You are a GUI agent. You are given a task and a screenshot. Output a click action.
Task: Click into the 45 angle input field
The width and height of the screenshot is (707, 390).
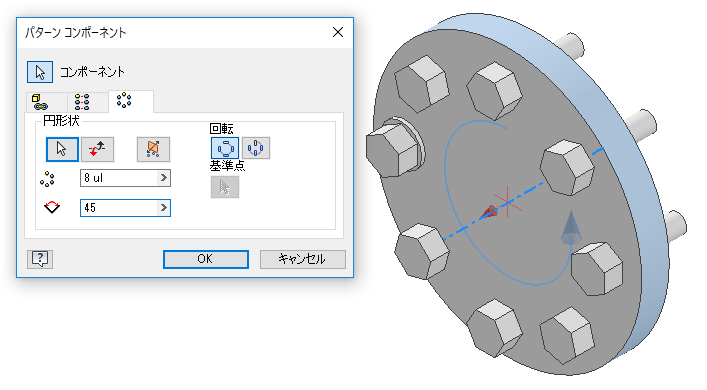[119, 208]
